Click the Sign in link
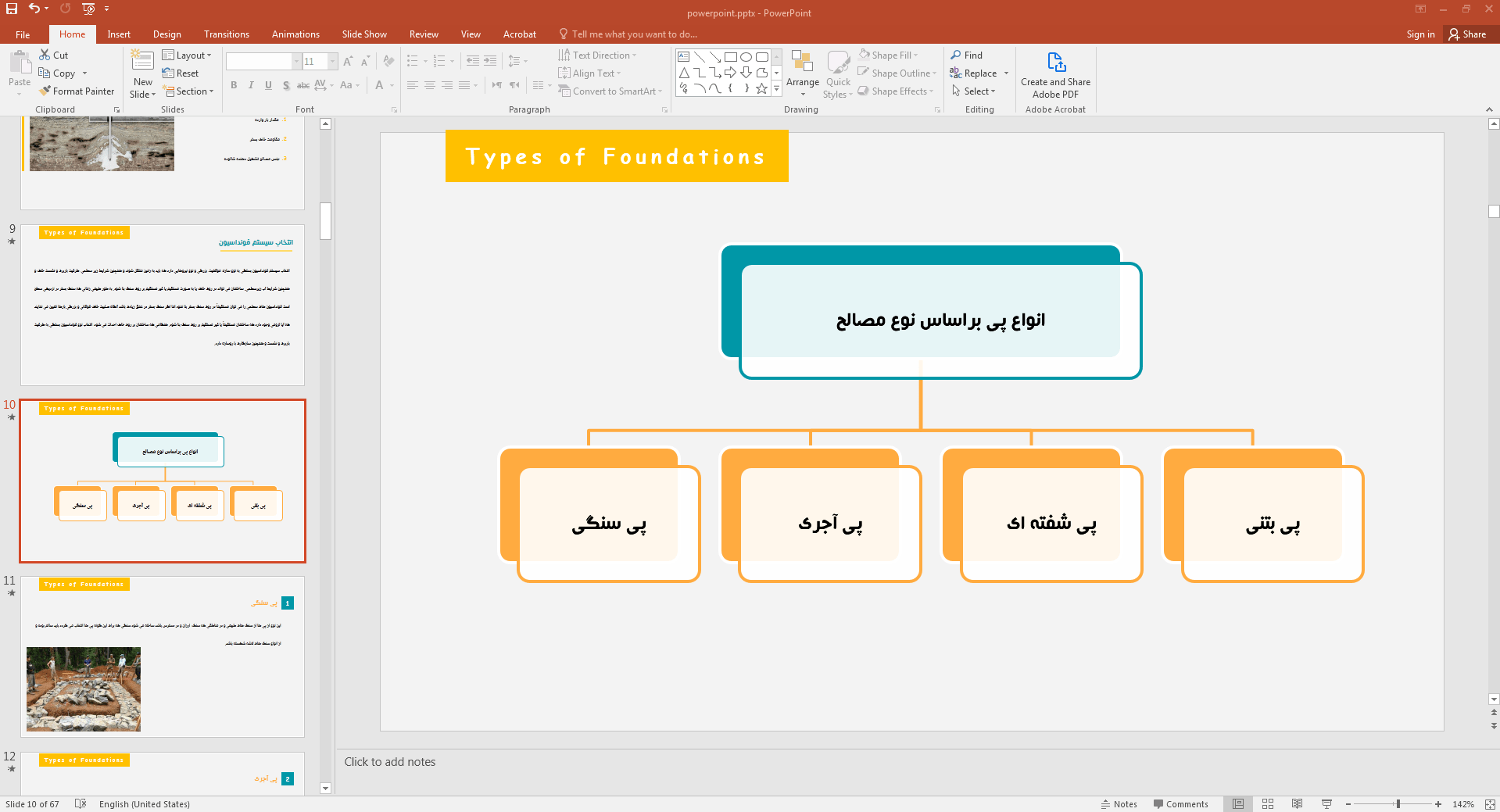Image resolution: width=1500 pixels, height=812 pixels. (1420, 34)
